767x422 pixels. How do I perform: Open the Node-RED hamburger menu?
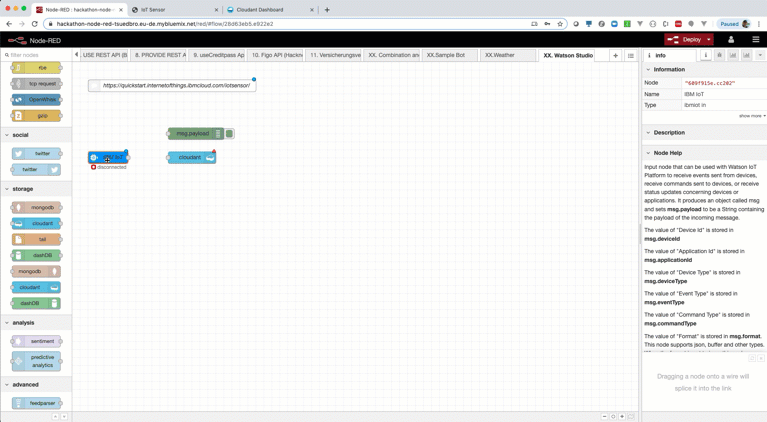pyautogui.click(x=755, y=40)
